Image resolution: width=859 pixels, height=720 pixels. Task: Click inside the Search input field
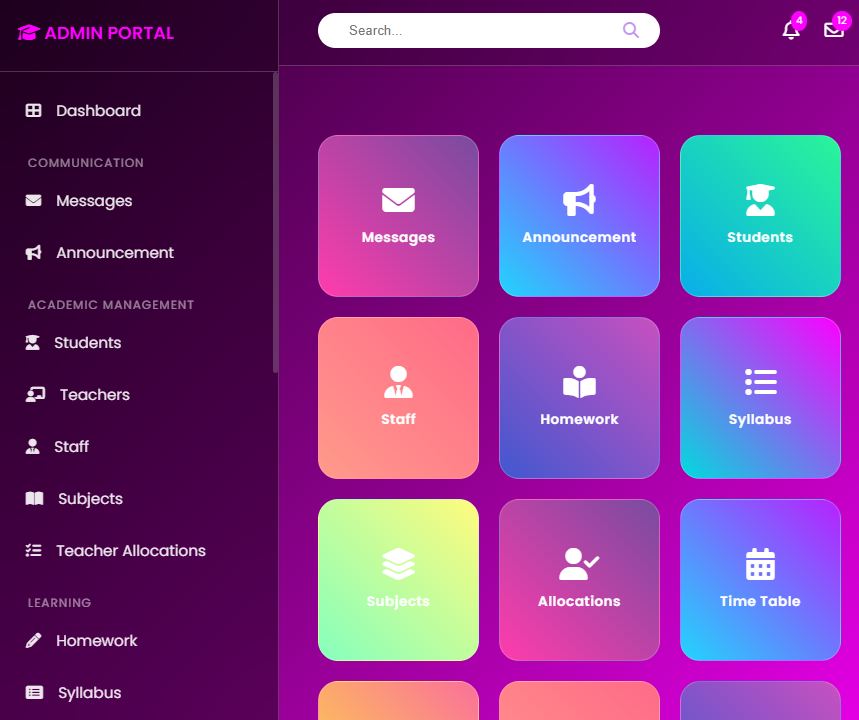point(489,30)
